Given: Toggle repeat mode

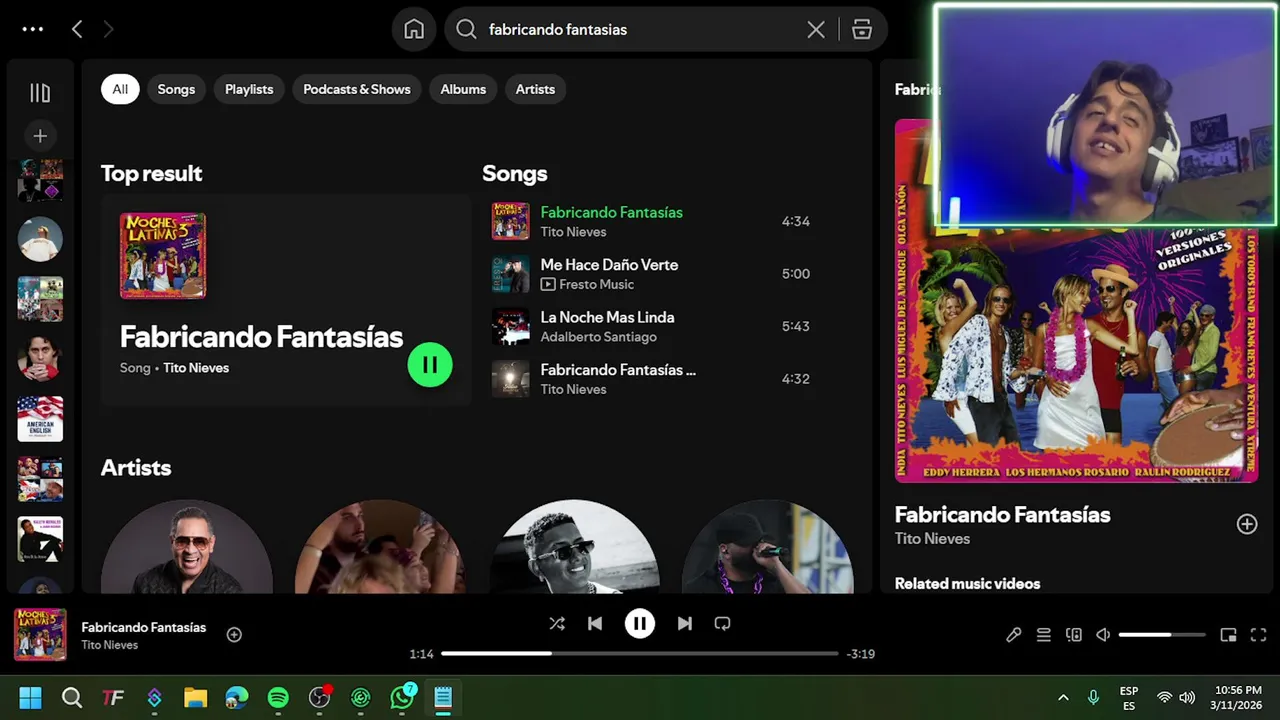Looking at the screenshot, I should pos(722,623).
